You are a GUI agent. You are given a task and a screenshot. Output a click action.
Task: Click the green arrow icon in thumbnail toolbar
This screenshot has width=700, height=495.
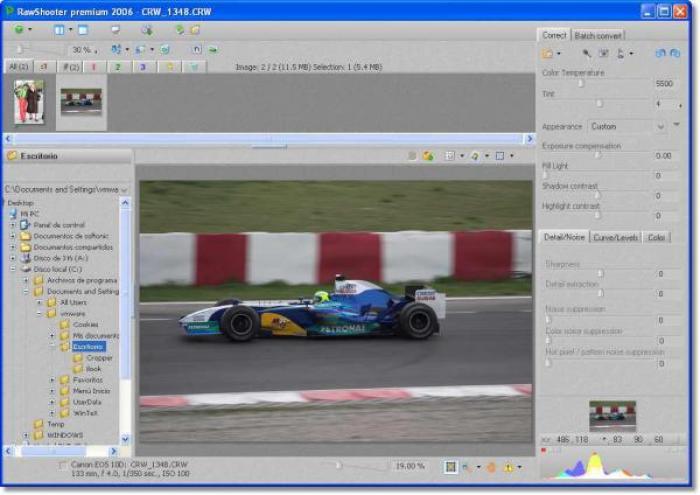[213, 50]
